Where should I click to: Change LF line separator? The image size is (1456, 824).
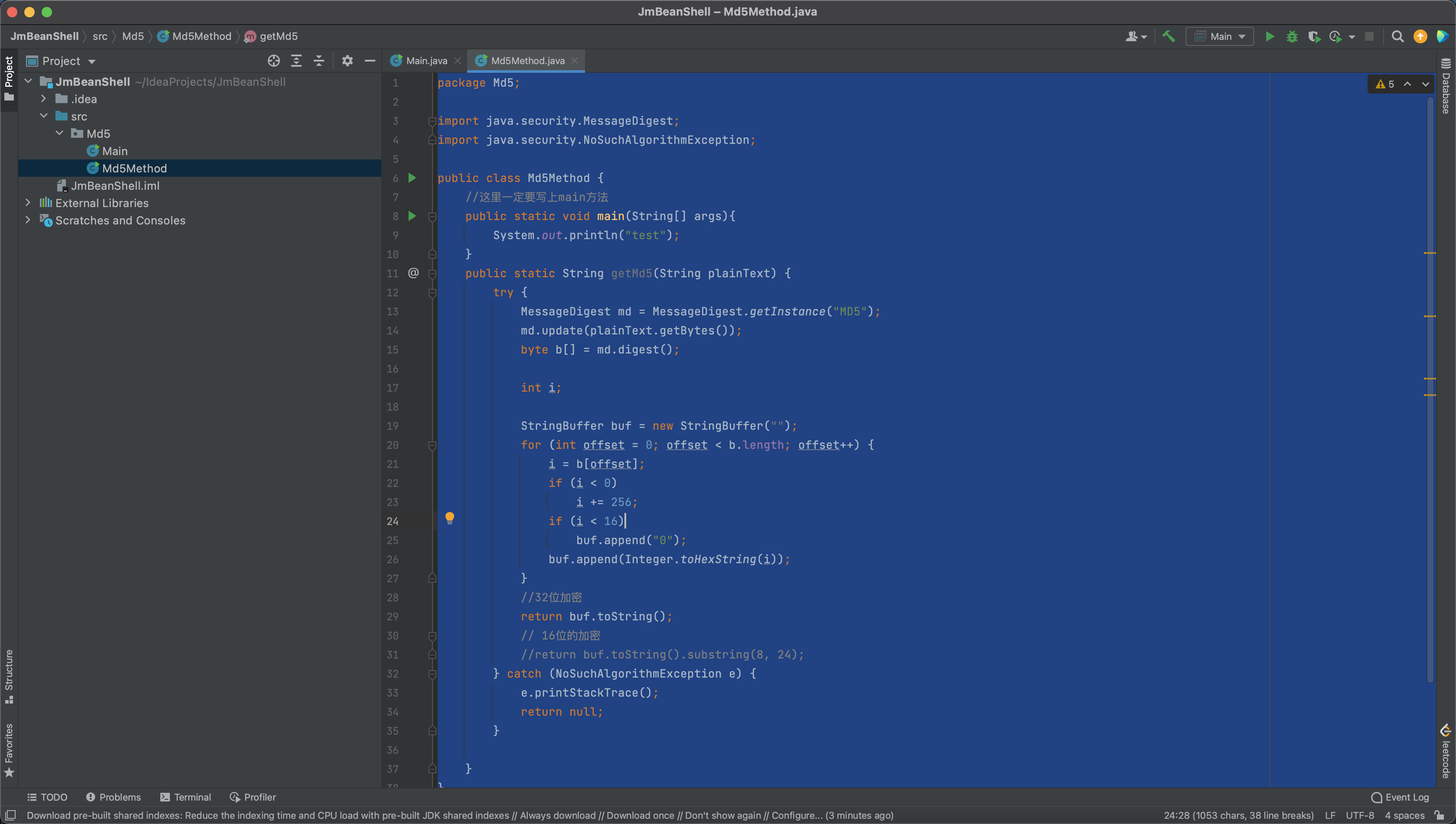[x=1330, y=815]
